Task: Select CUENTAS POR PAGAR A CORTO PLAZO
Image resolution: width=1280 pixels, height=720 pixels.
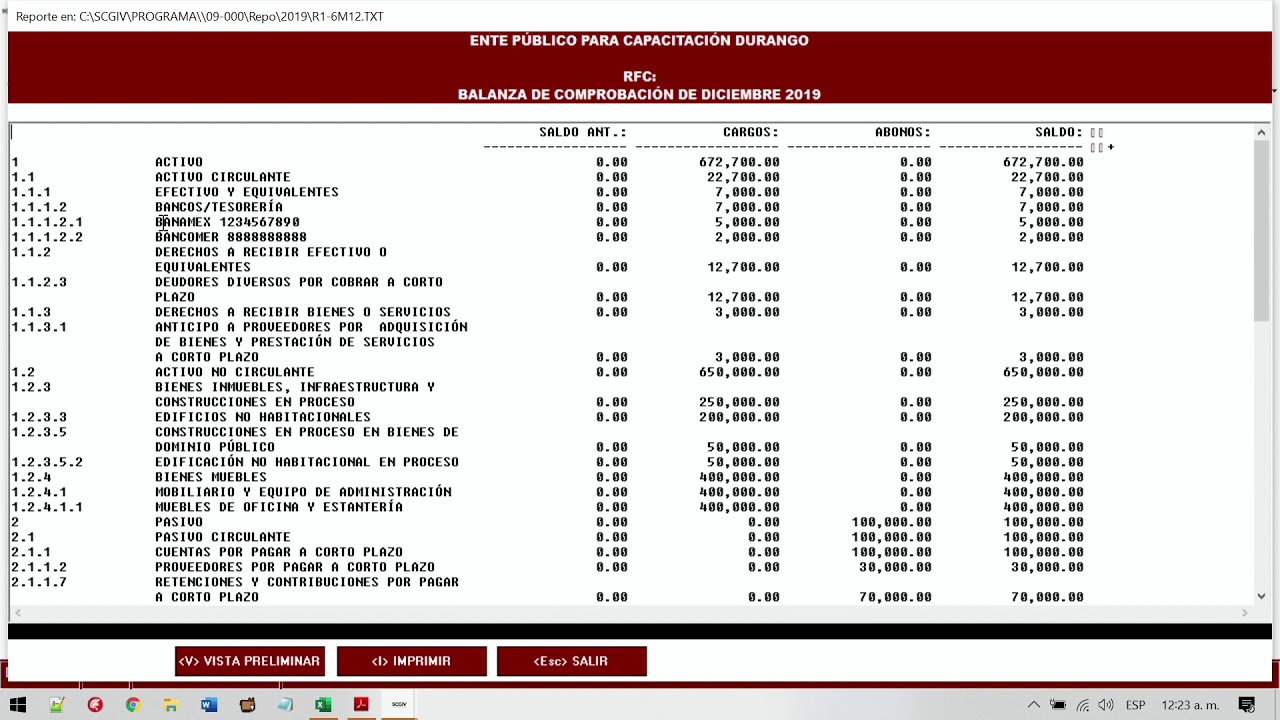Action: 279,552
